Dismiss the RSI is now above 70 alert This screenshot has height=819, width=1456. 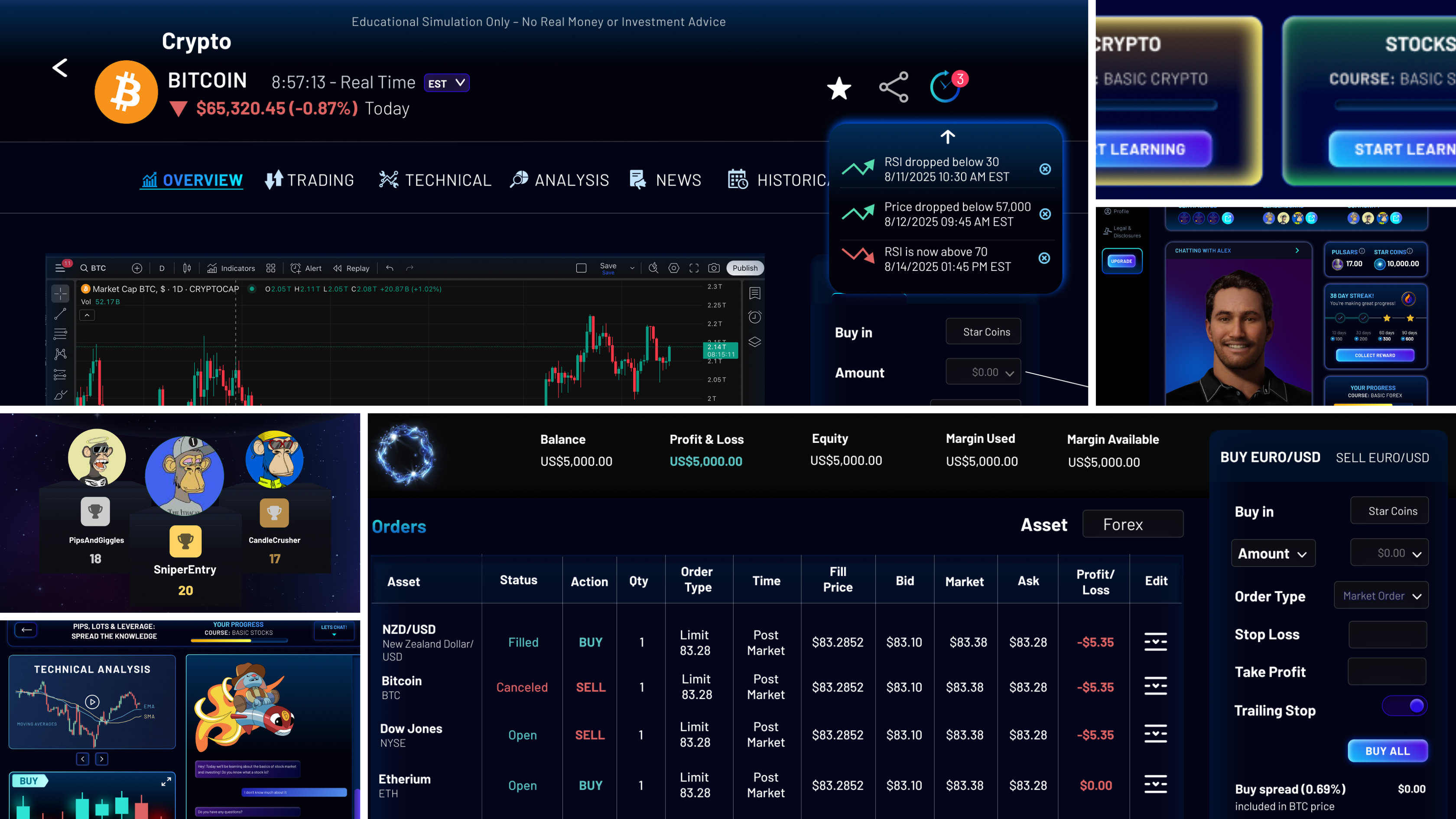point(1044,258)
